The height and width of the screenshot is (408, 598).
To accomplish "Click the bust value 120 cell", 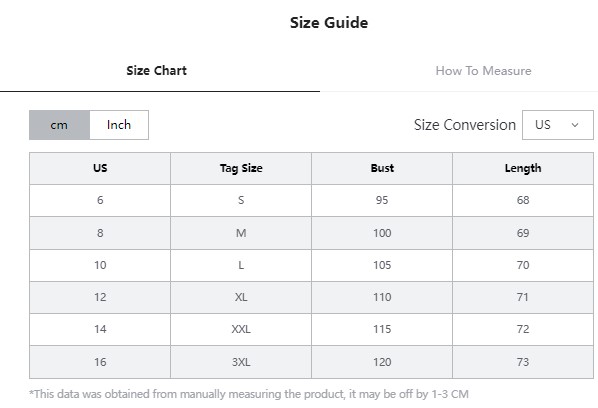I will (x=382, y=362).
